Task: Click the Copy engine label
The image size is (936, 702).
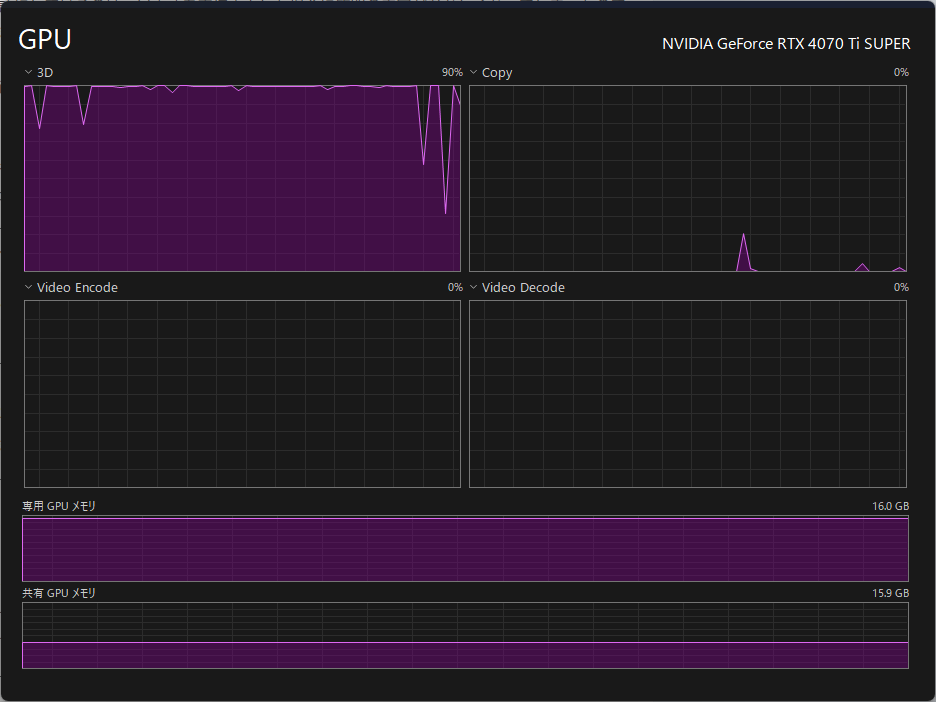Action: tap(497, 73)
